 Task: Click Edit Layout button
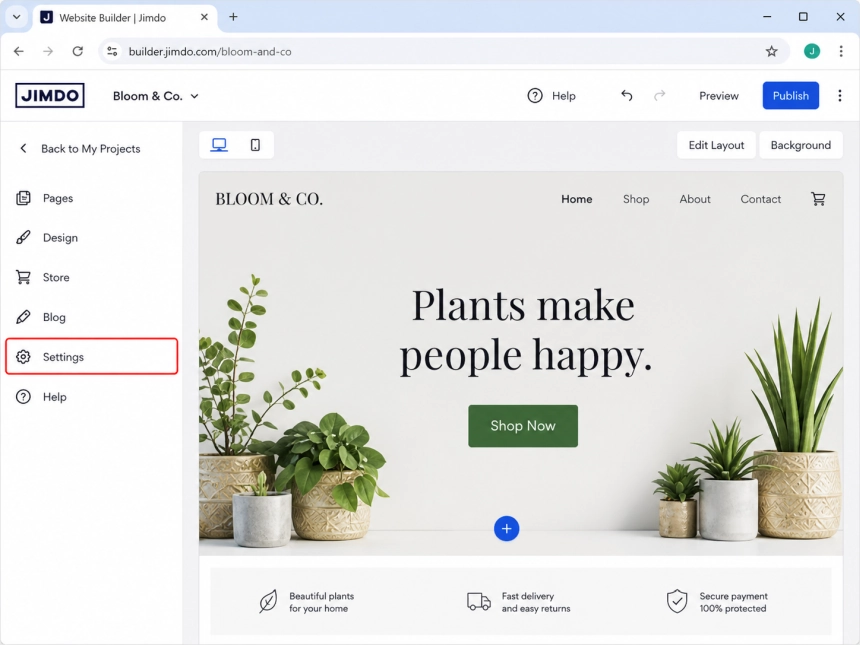[716, 145]
